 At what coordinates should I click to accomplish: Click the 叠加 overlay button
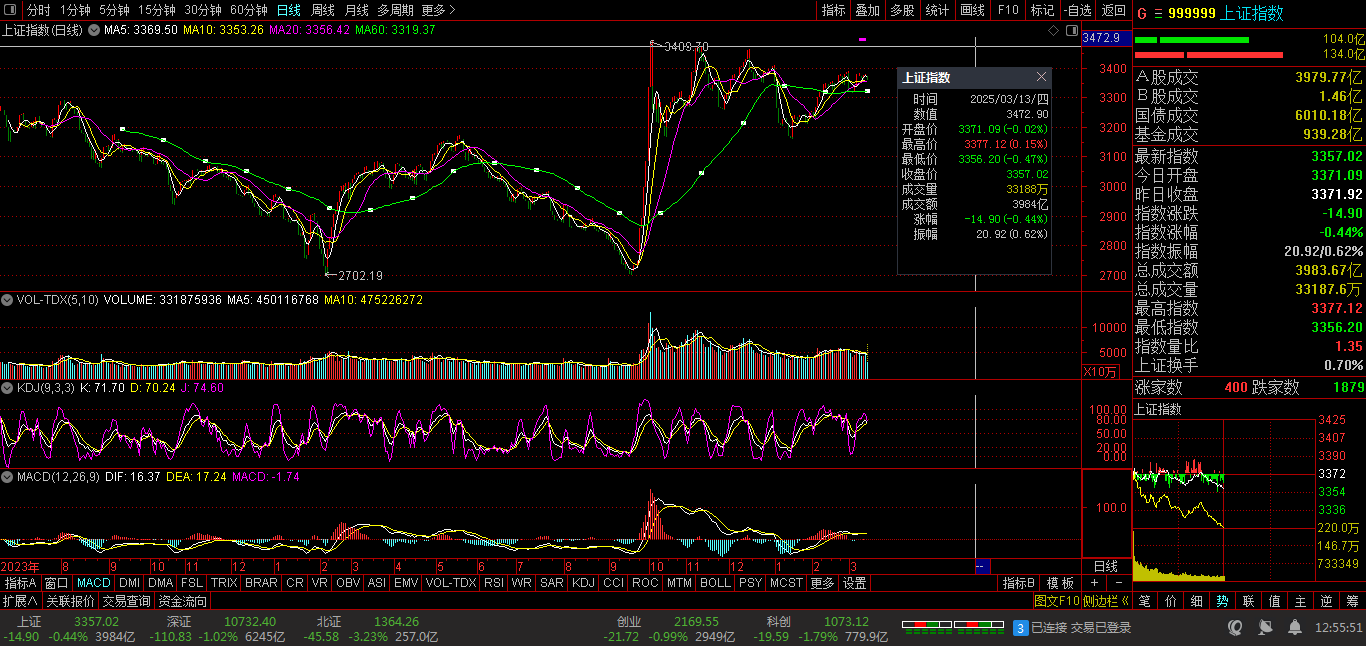867,10
